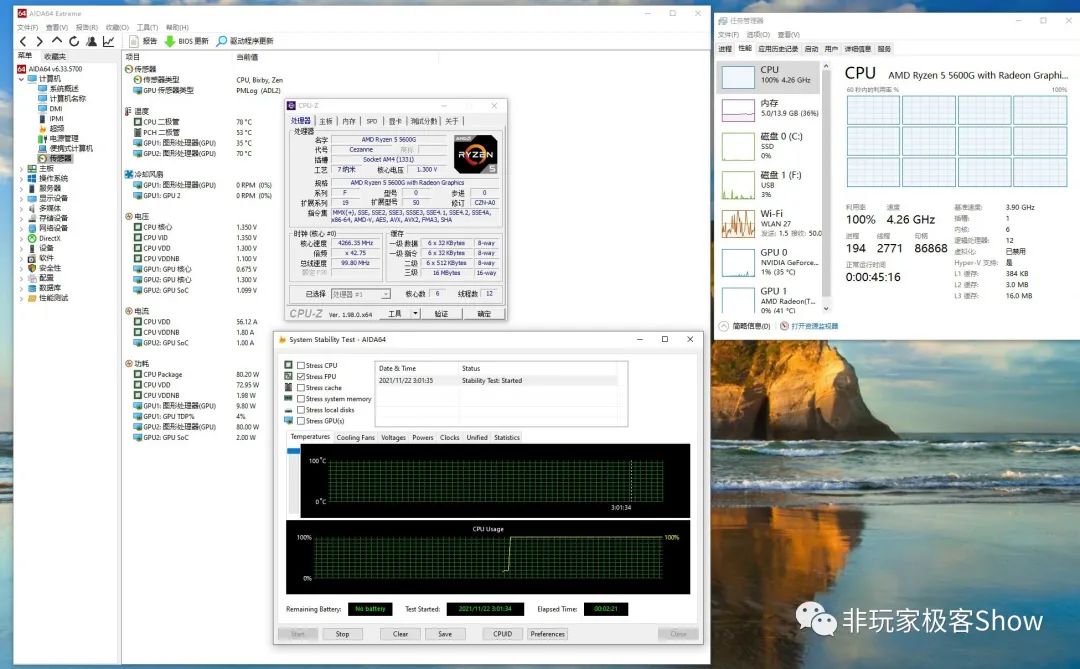1080x669 pixels.
Task: Collapse the 计算机 tree node
Action: click(21, 79)
